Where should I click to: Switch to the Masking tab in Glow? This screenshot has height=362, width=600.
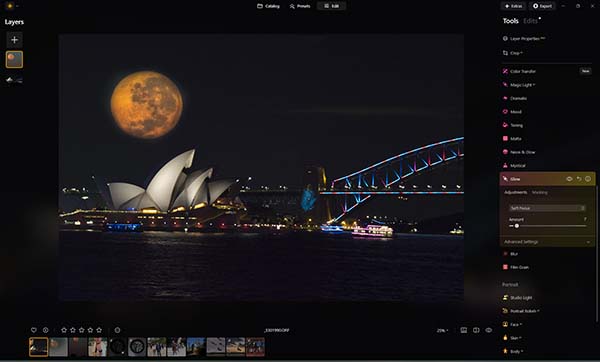click(x=540, y=192)
